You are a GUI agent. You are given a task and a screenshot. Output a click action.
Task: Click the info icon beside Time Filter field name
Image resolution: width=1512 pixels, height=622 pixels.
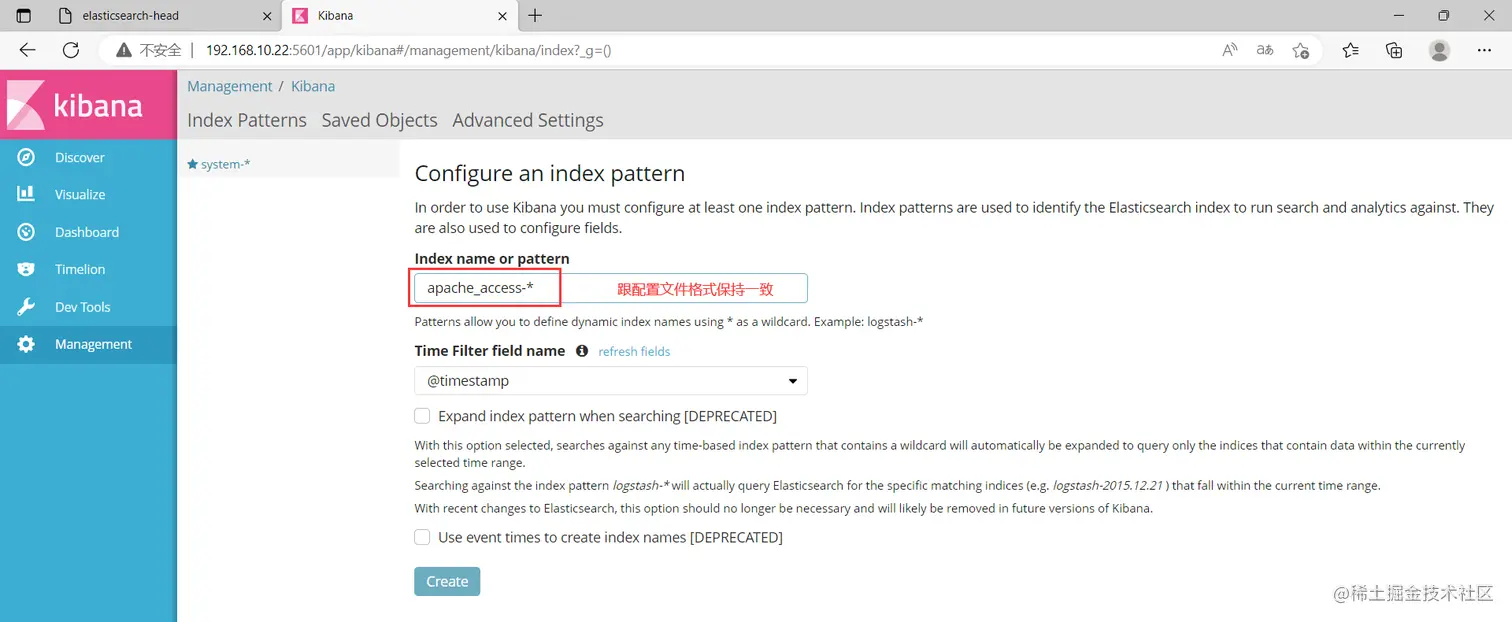coord(582,351)
